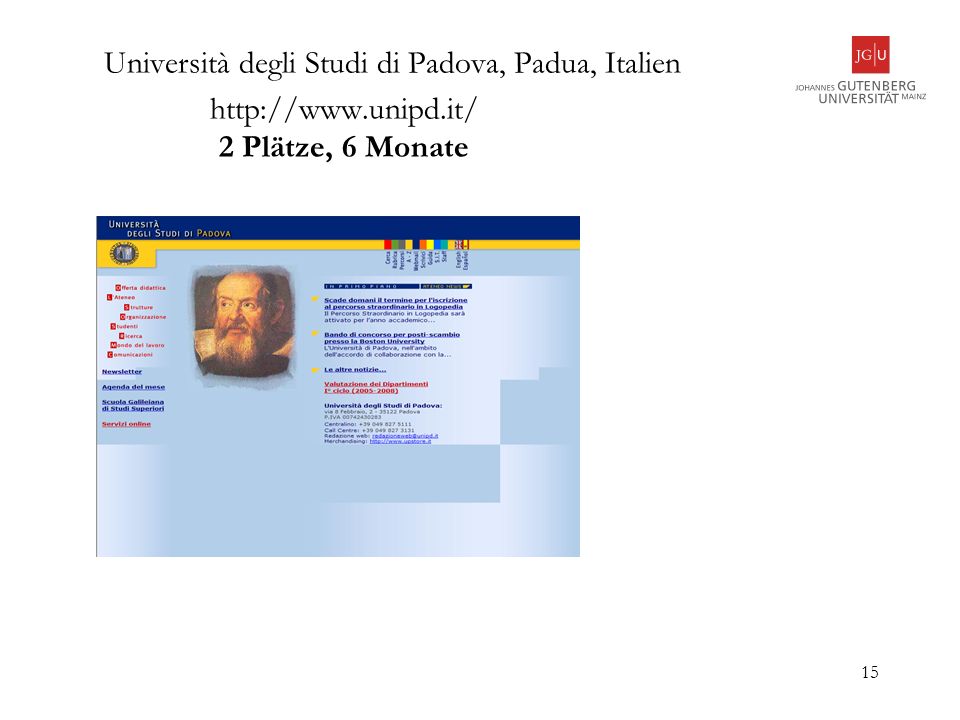Open the Offerta didattica menu item
This screenshot has height=720, width=960.
[x=140, y=288]
